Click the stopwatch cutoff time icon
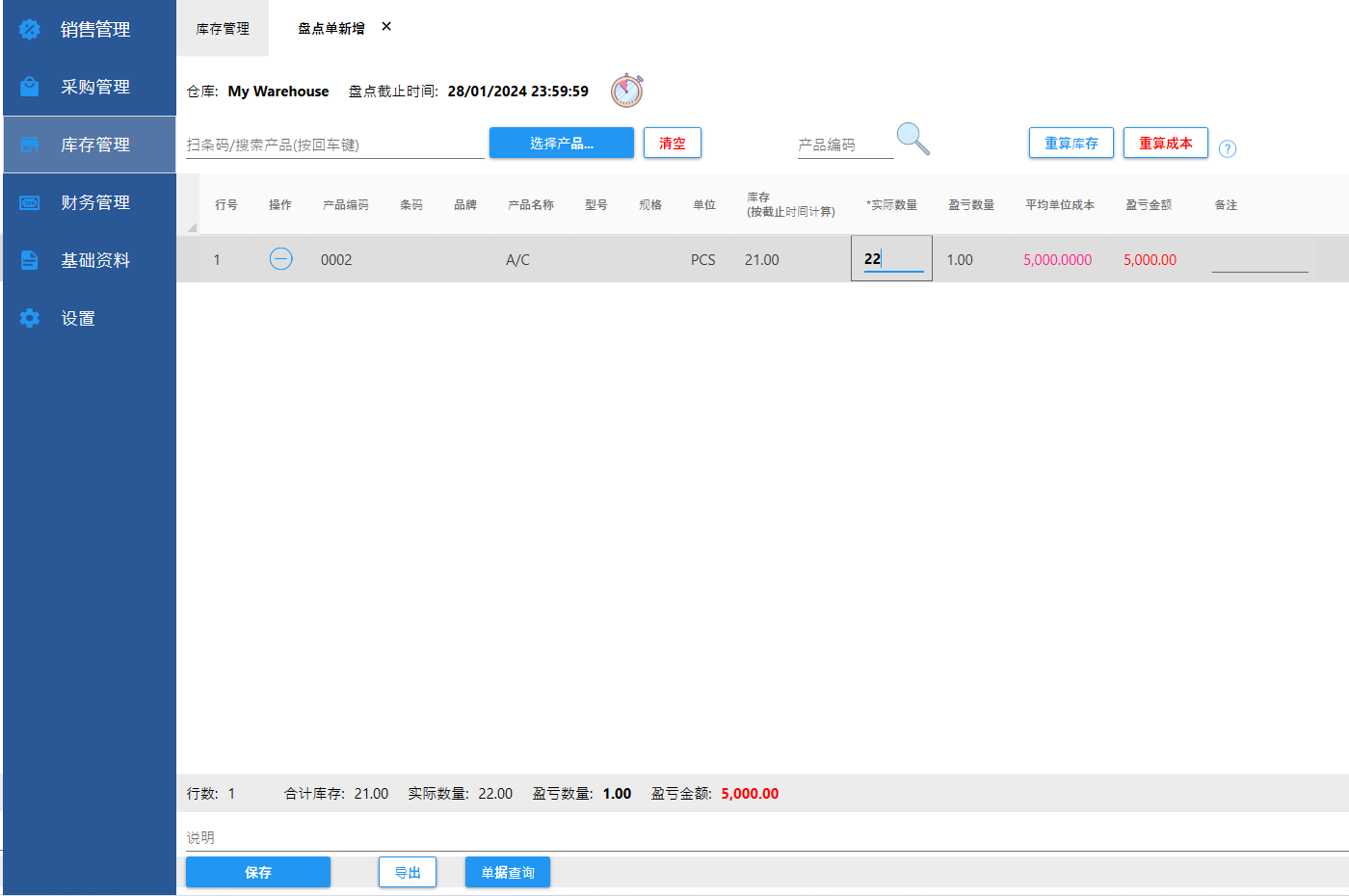Screen dimensions: 1349x896 pyautogui.click(x=626, y=91)
